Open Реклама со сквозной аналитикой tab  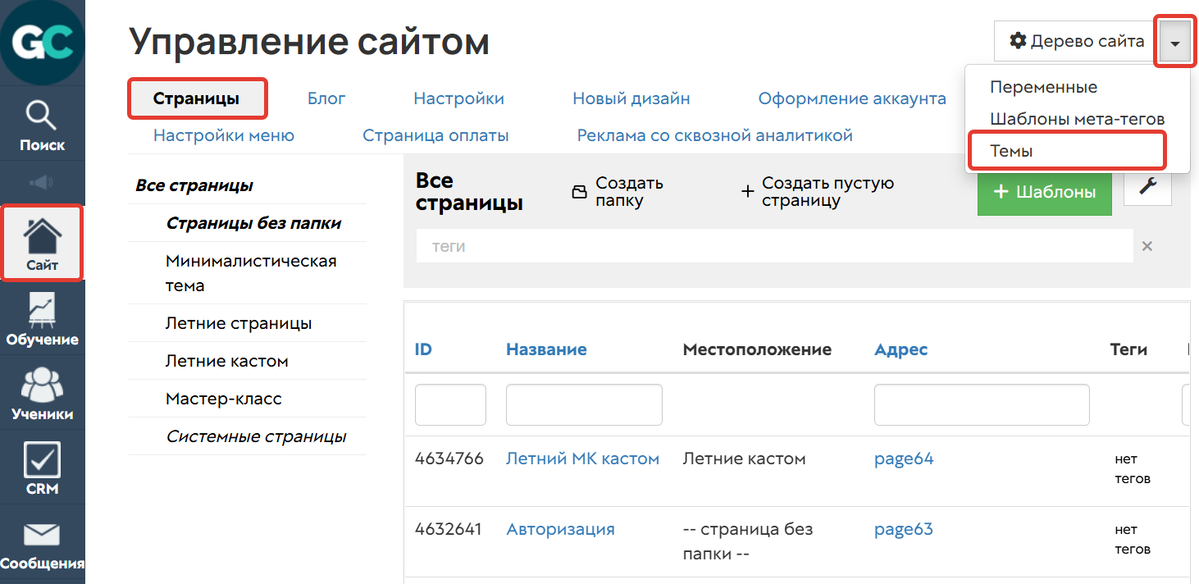coord(714,136)
